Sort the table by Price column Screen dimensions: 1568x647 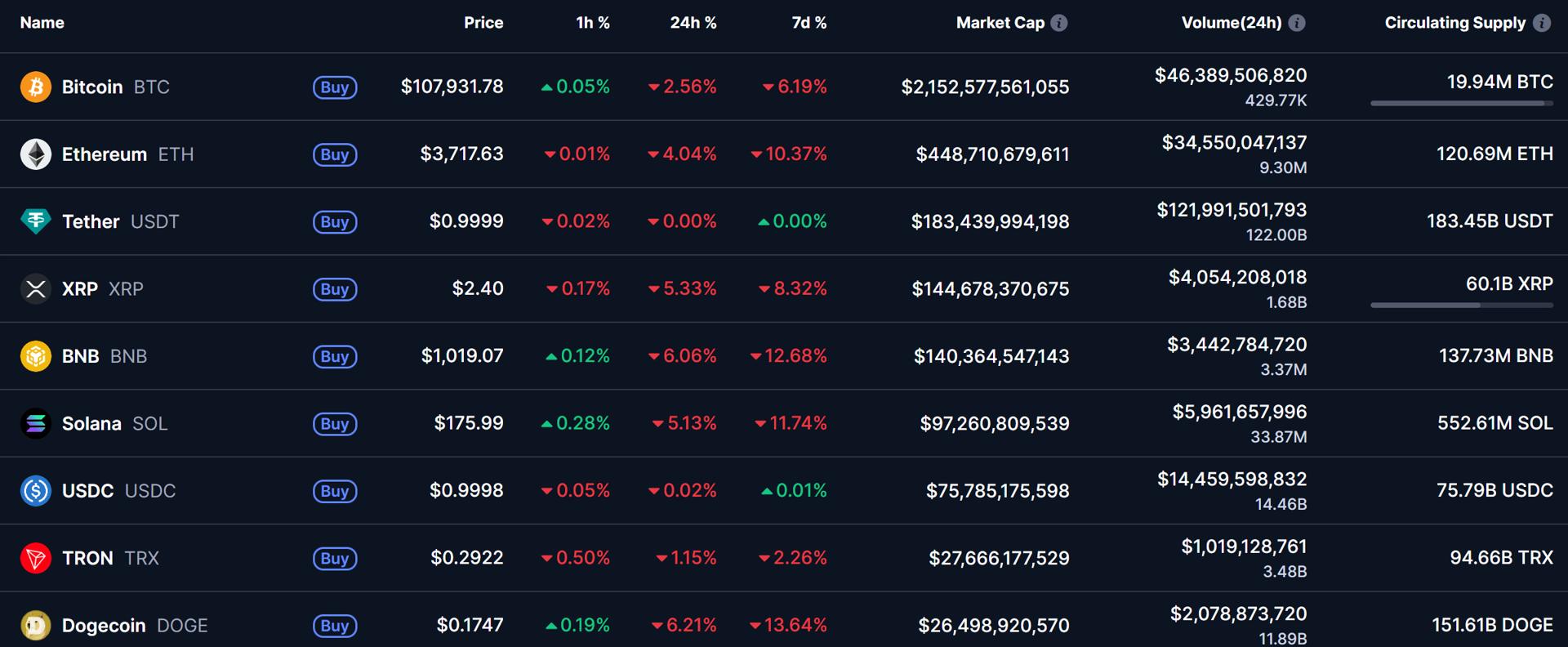tap(483, 23)
